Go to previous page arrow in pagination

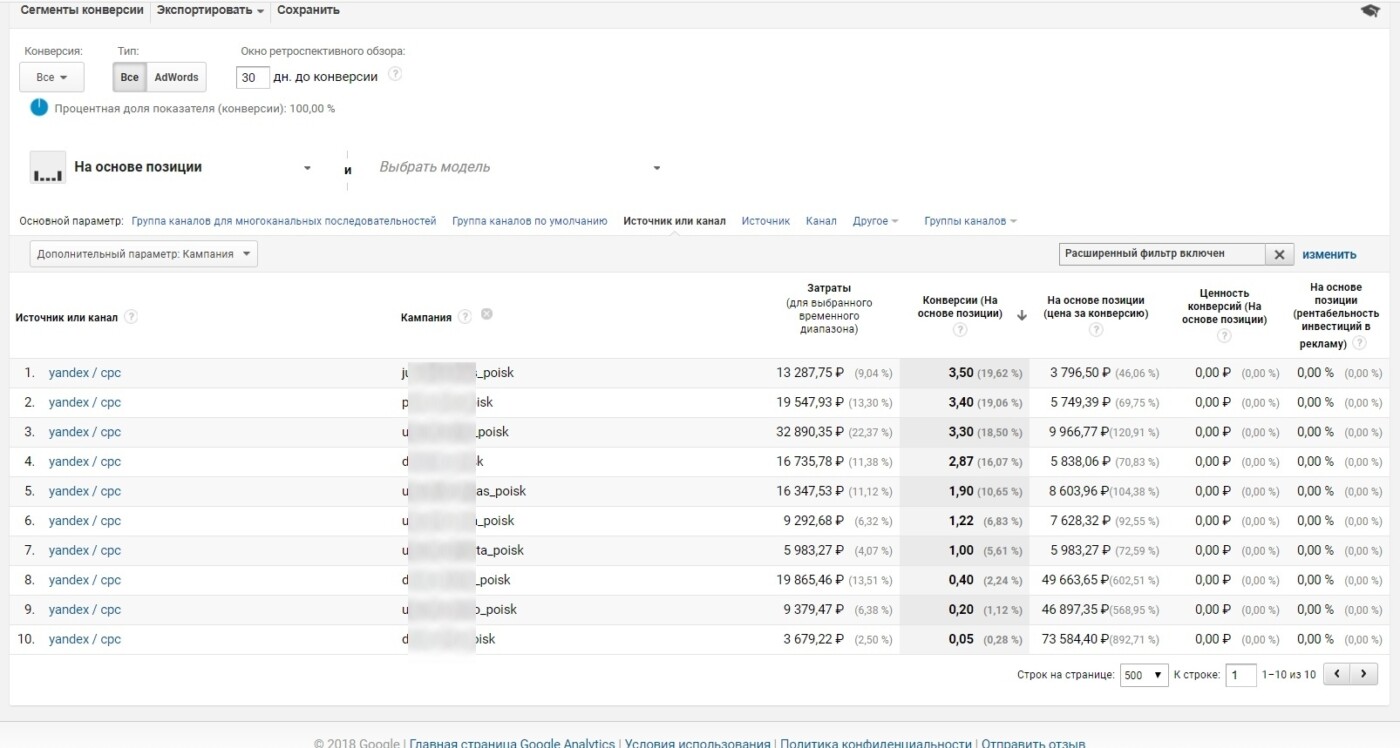click(1337, 675)
